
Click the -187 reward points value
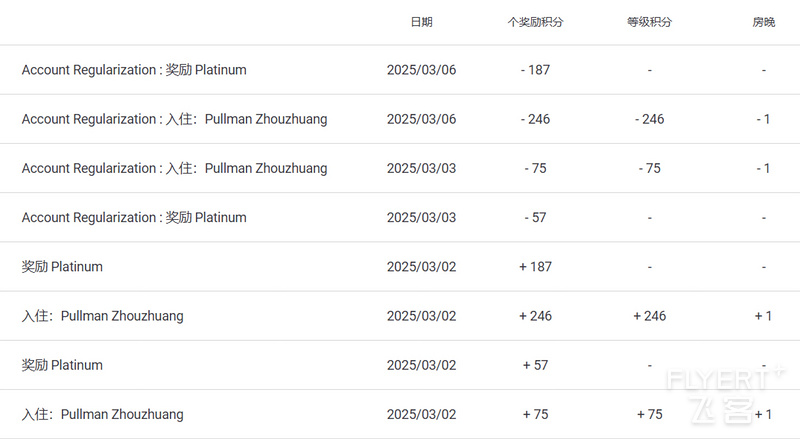point(535,69)
